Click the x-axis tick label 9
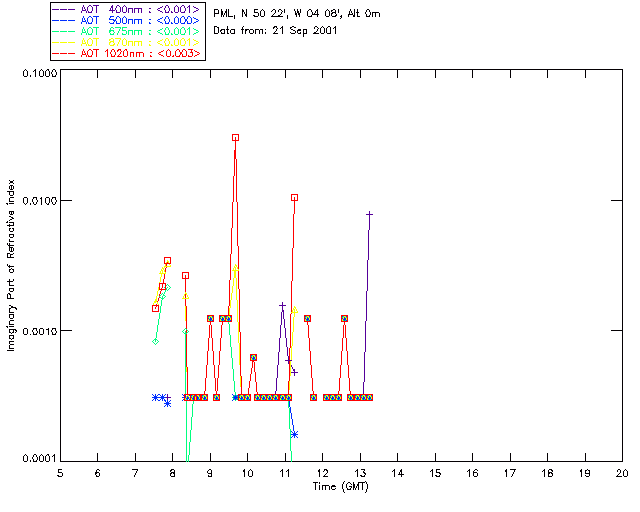 (x=210, y=473)
